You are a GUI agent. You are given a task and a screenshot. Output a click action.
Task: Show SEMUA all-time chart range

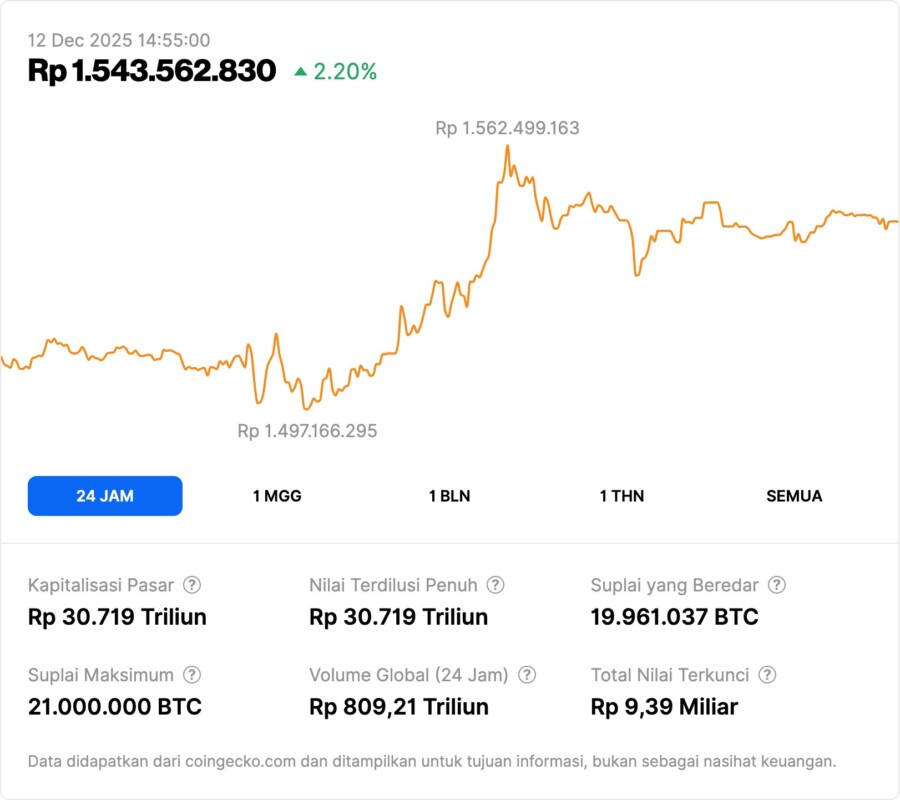(x=794, y=496)
